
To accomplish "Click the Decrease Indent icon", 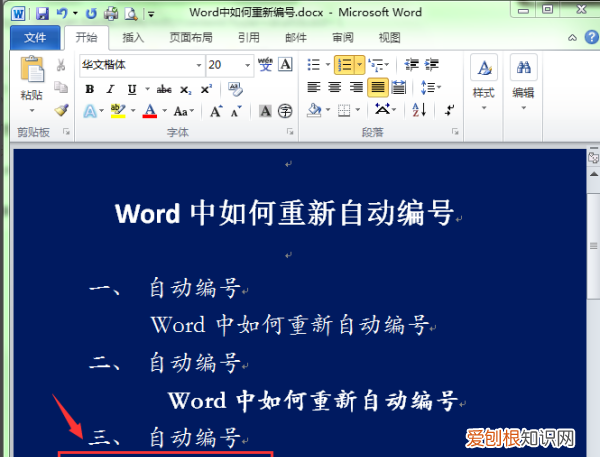I will coord(412,65).
